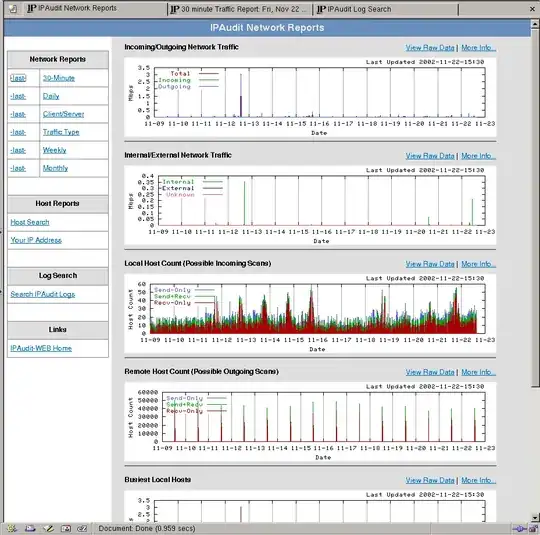Toggle the online/offline connection icon
This screenshot has height=535, width=540.
tap(519, 529)
